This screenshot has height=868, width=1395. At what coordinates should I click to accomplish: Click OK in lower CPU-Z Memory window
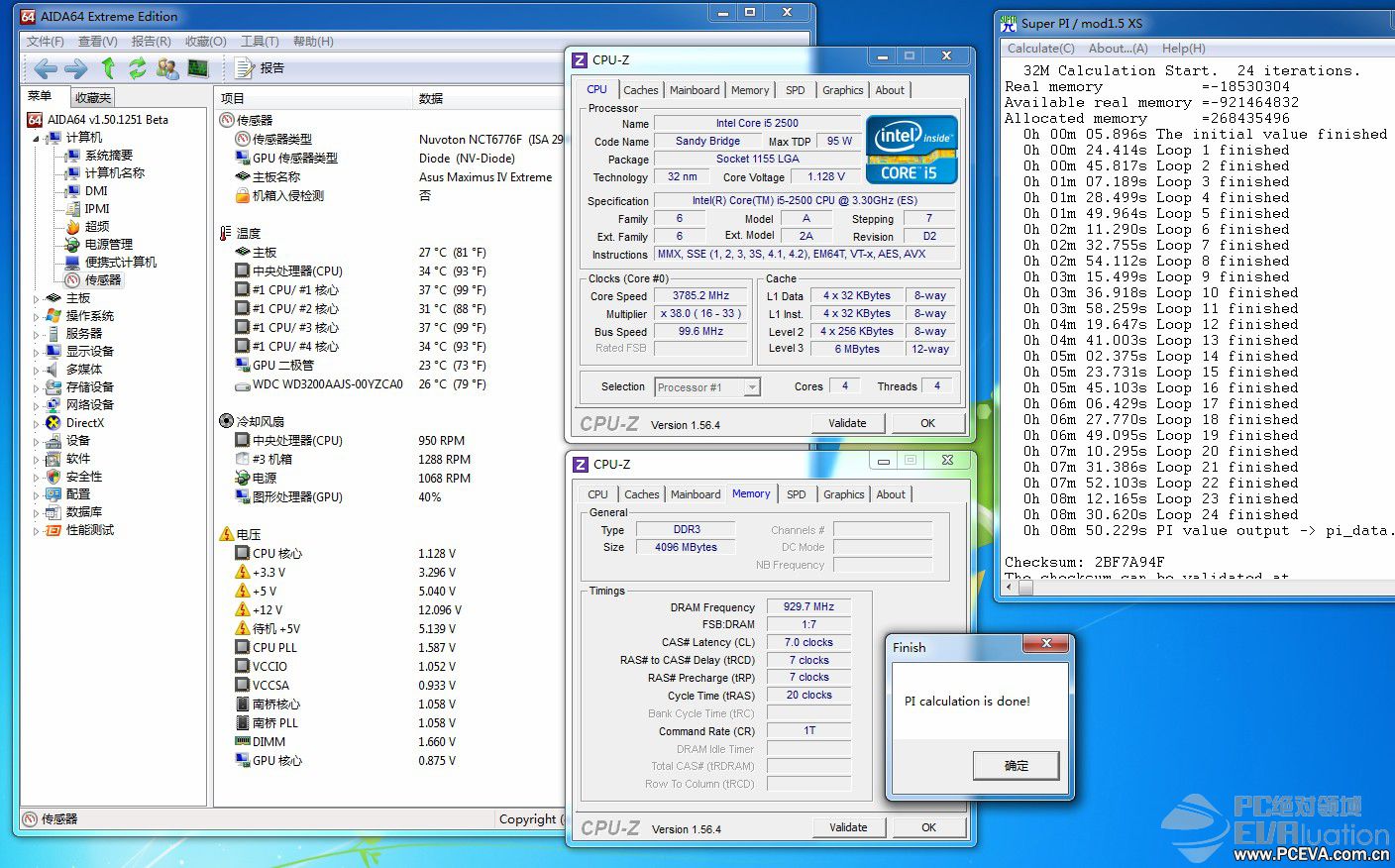(x=928, y=827)
